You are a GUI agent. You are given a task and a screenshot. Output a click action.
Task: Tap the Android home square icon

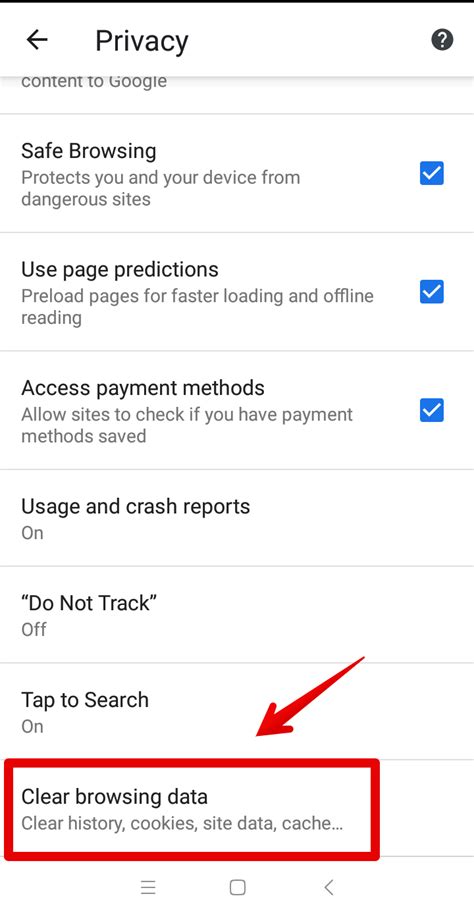(x=237, y=887)
